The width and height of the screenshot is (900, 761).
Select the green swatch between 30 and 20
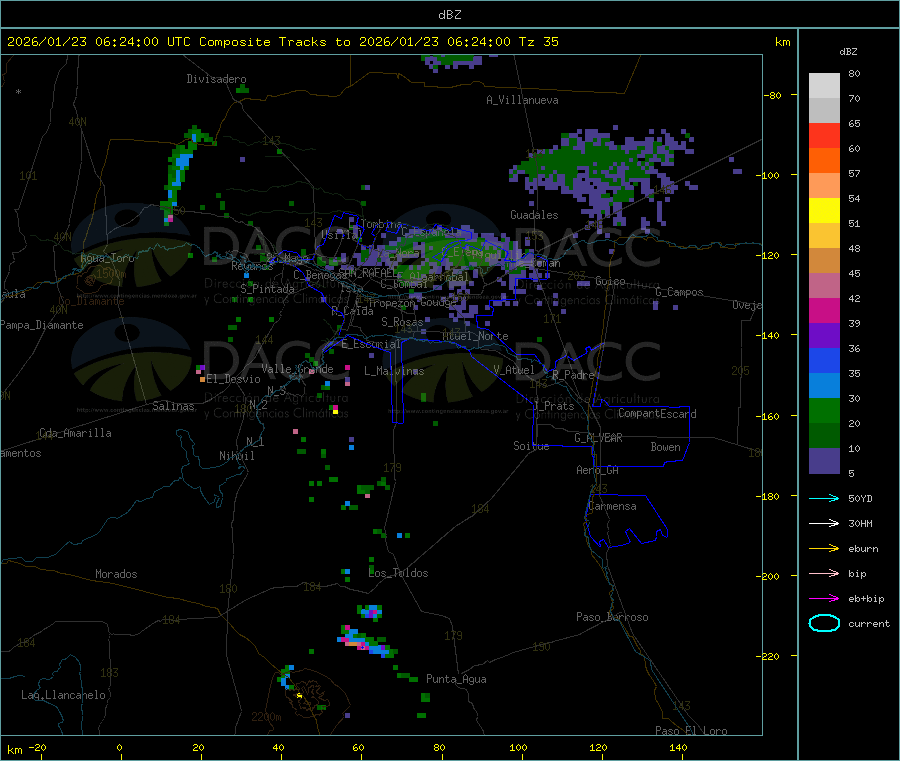point(824,410)
